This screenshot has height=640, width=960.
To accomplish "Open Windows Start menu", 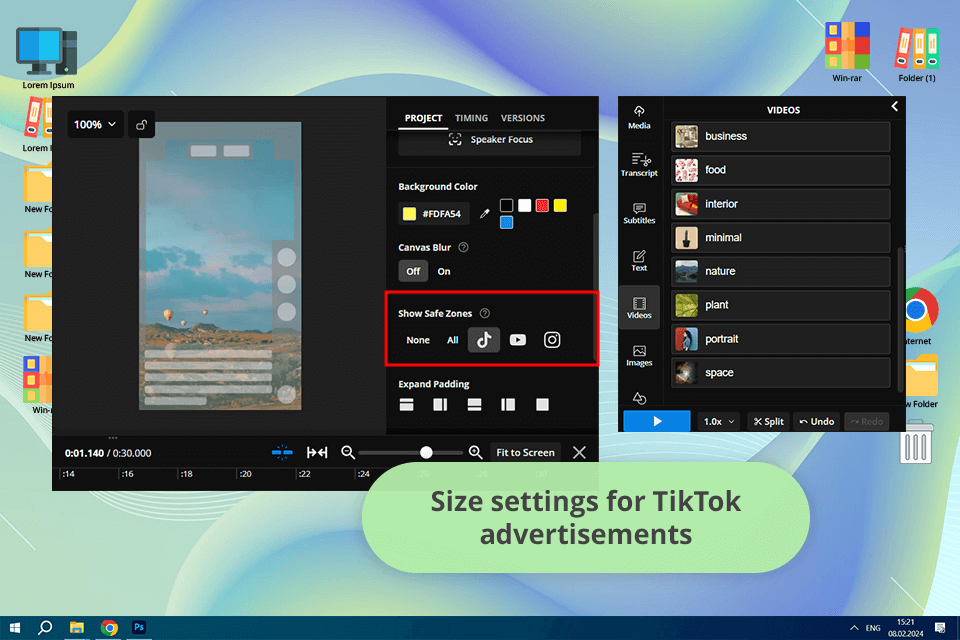I will [x=15, y=628].
